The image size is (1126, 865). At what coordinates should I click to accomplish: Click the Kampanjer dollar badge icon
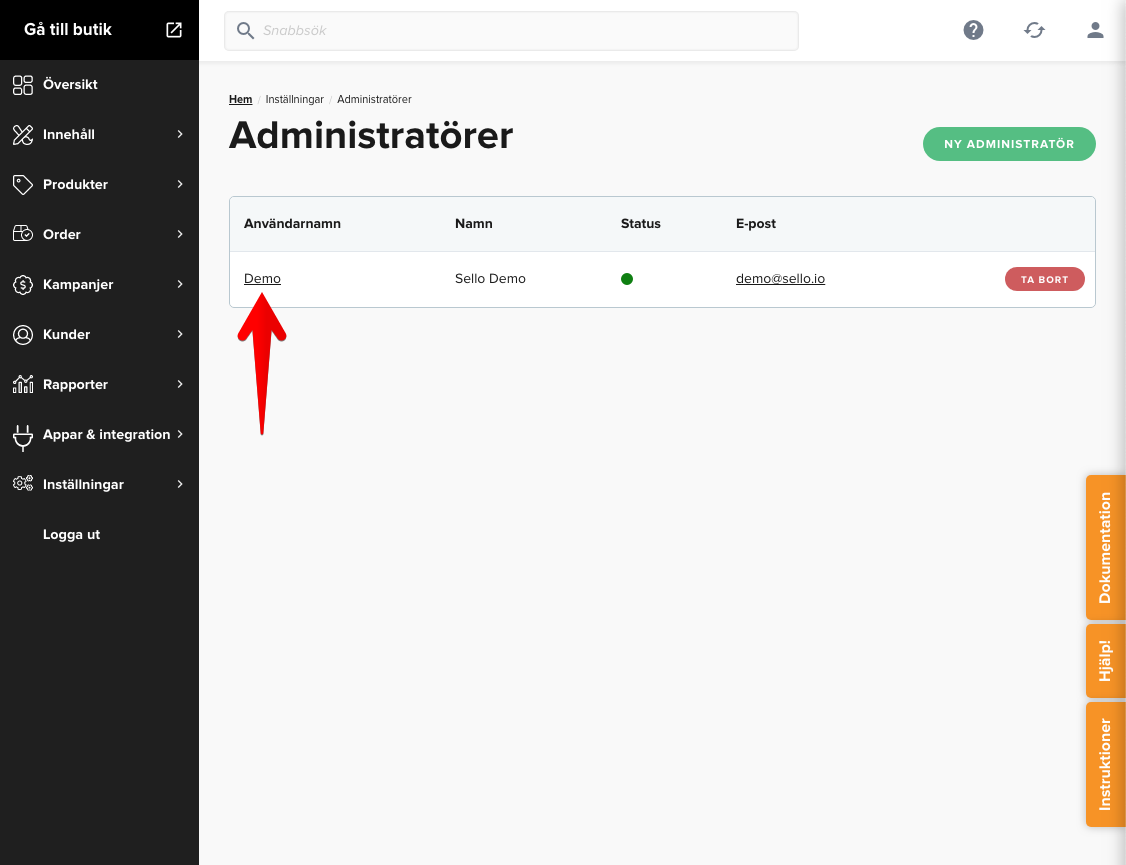pyautogui.click(x=23, y=284)
